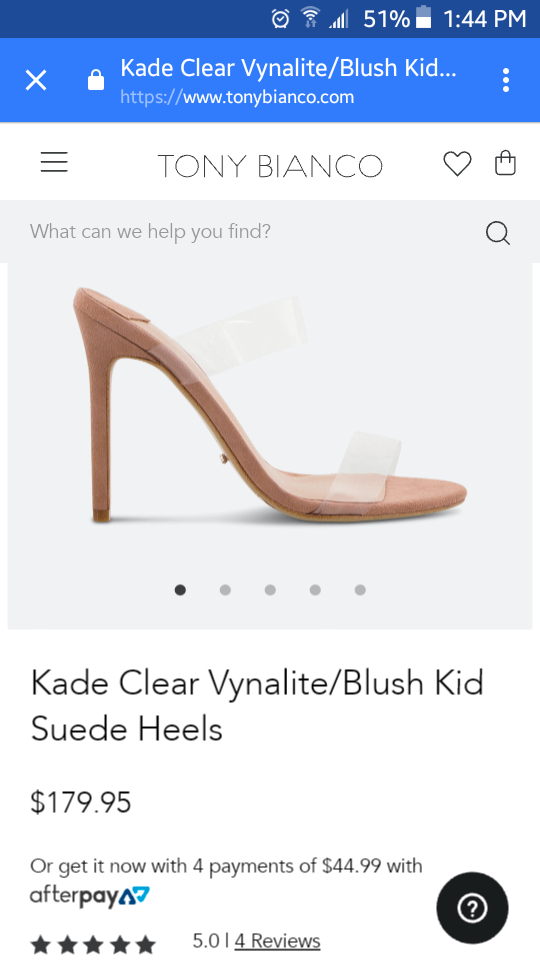Open the shopping bag cart
540x960 pixels.
pyautogui.click(x=505, y=163)
